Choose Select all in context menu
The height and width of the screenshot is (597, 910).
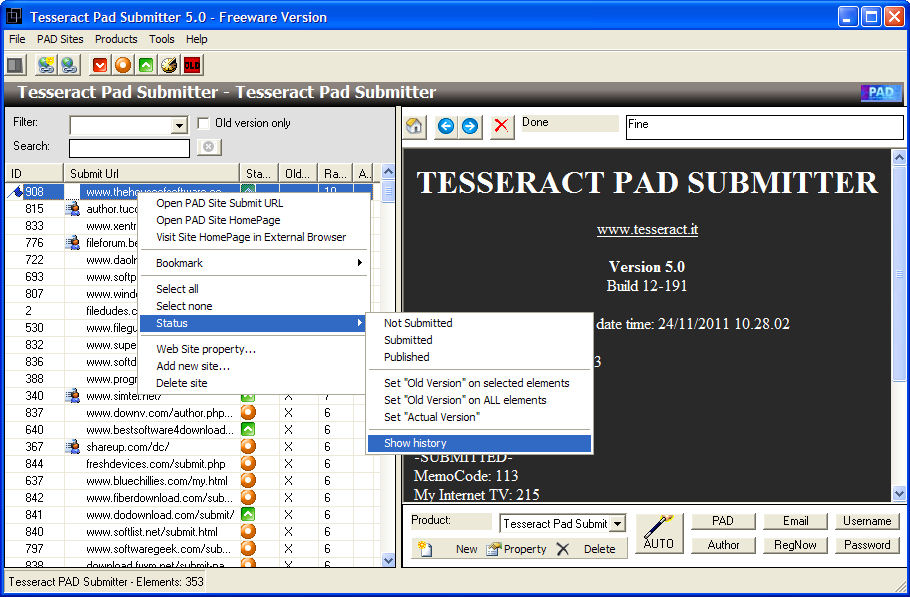pyautogui.click(x=253, y=289)
